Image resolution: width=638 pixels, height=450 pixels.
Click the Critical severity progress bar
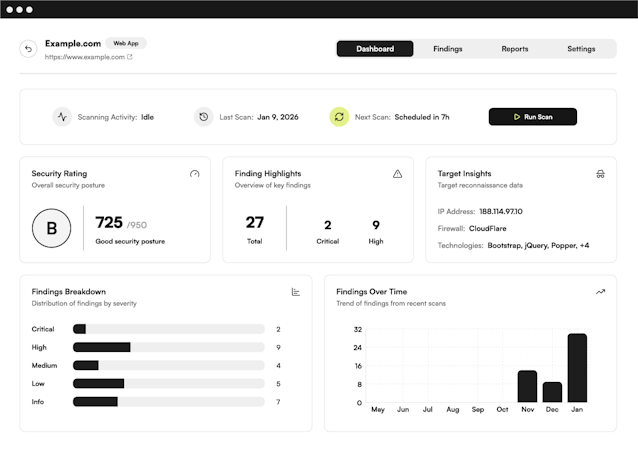168,329
